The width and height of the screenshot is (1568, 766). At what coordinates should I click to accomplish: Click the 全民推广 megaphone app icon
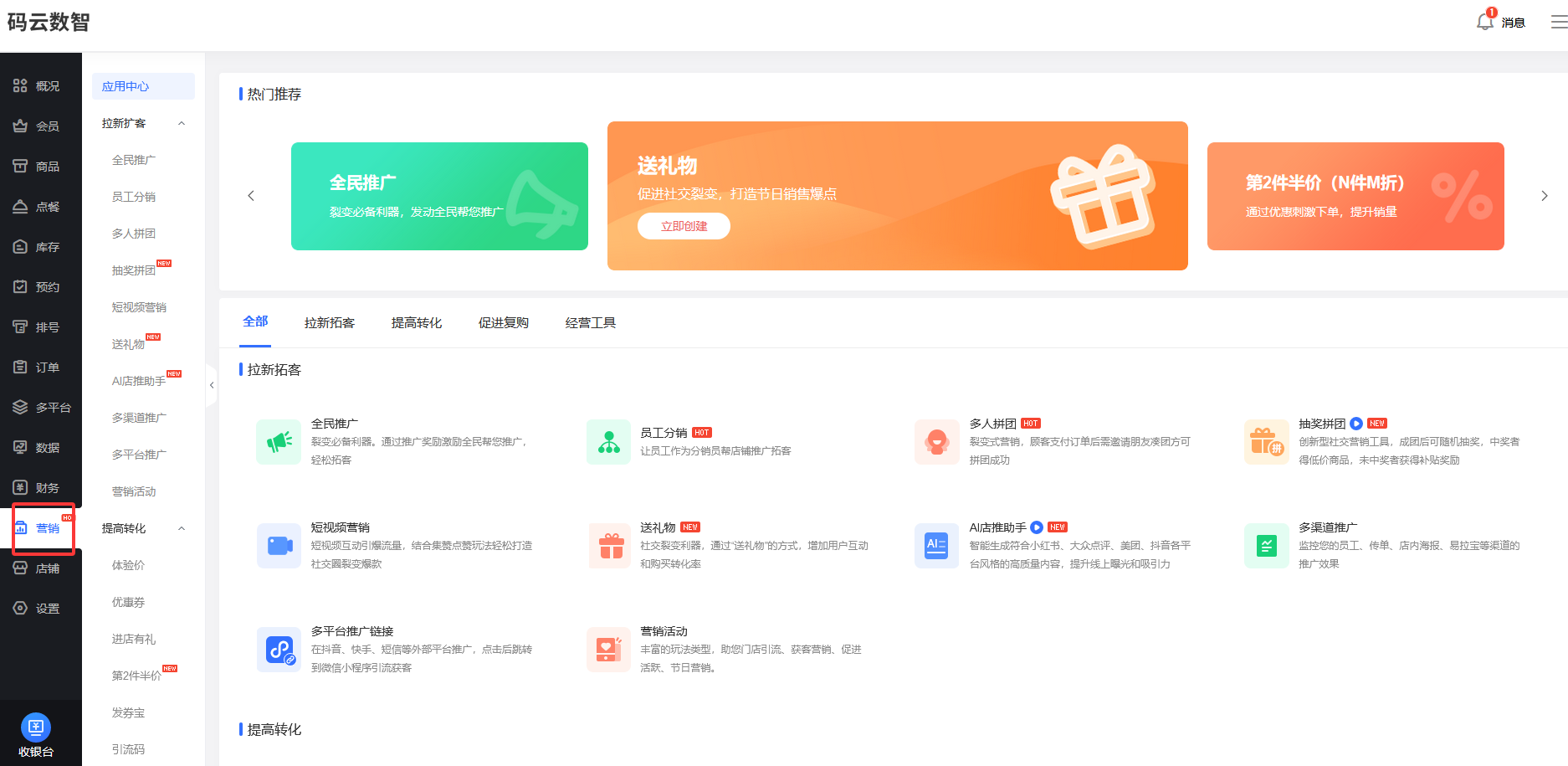(279, 441)
